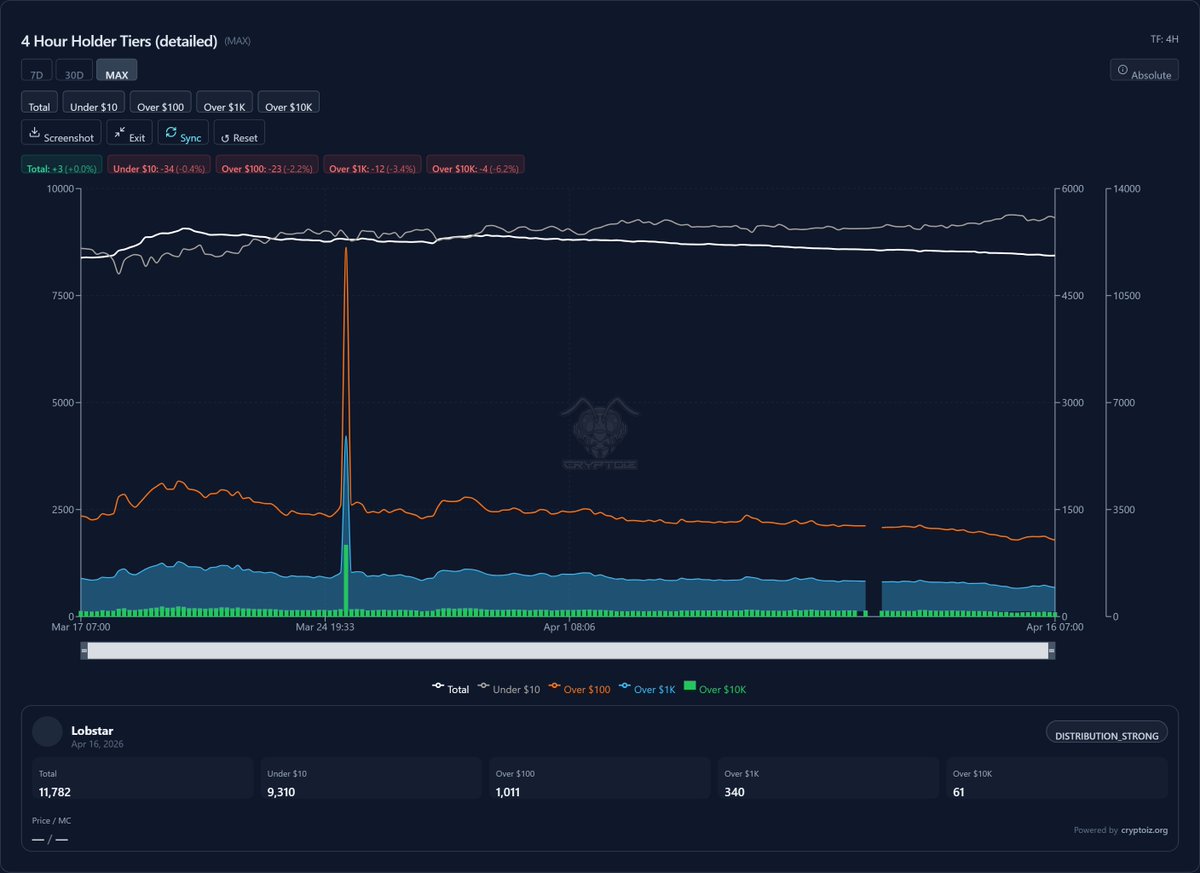Image resolution: width=1200 pixels, height=873 pixels.
Task: Click the Under $10 9,310 stat card
Action: [x=371, y=778]
